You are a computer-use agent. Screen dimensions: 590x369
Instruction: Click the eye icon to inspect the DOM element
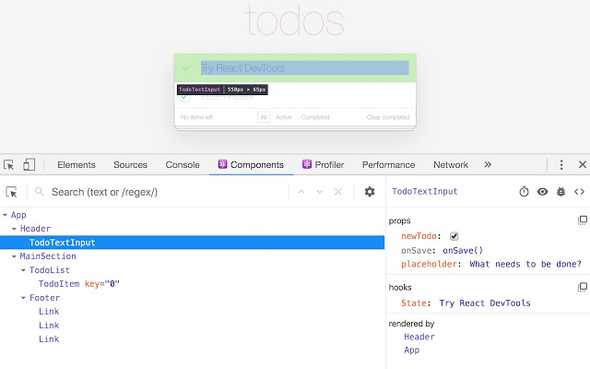(542, 192)
